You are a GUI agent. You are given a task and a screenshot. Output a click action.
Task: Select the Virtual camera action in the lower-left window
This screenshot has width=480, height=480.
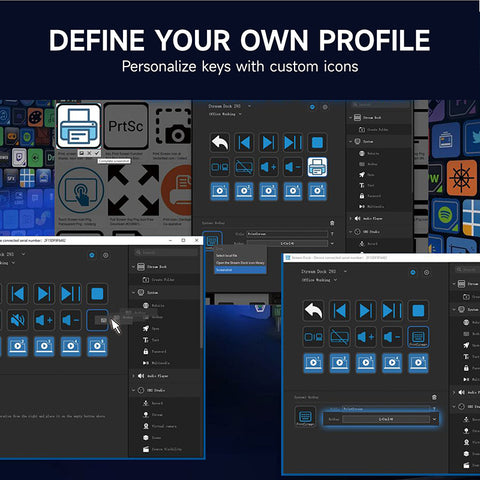click(160, 426)
